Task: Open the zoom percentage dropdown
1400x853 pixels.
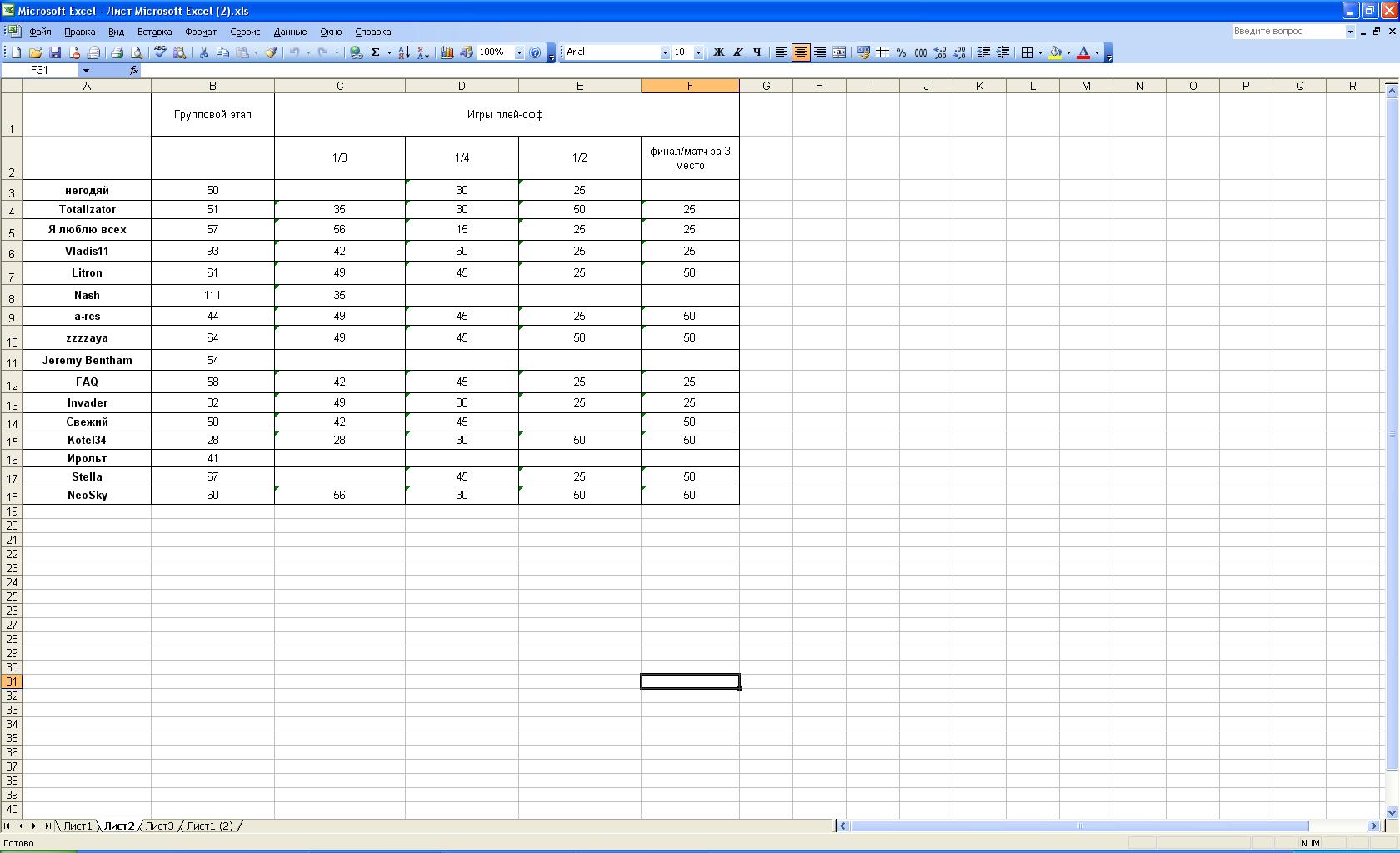Action: pyautogui.click(x=519, y=52)
